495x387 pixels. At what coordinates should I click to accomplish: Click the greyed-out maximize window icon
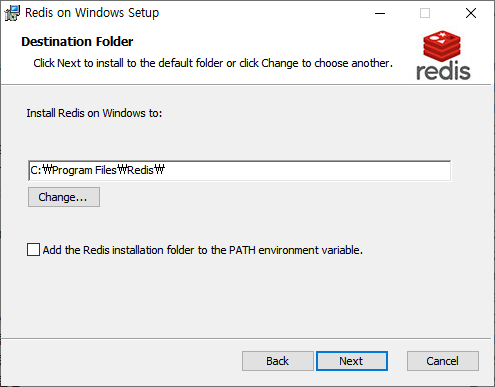click(425, 13)
